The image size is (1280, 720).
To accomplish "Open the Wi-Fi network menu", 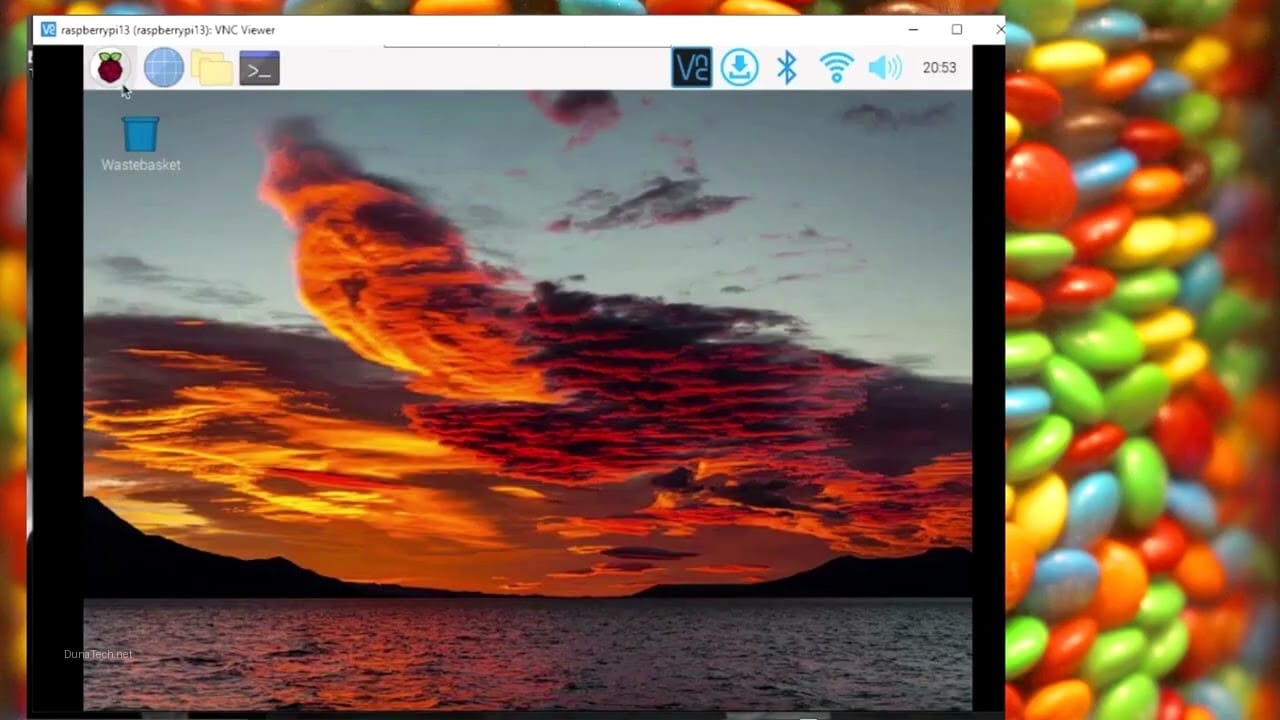I will tap(836, 68).
